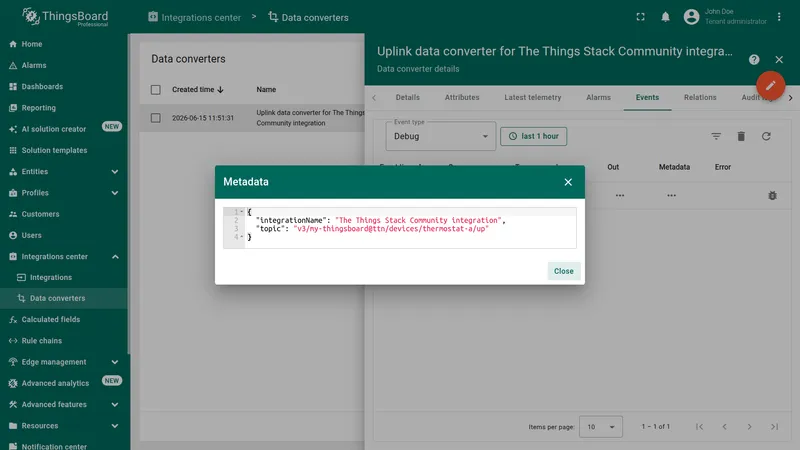
Task: Open notifications bell icon
Action: click(665, 17)
